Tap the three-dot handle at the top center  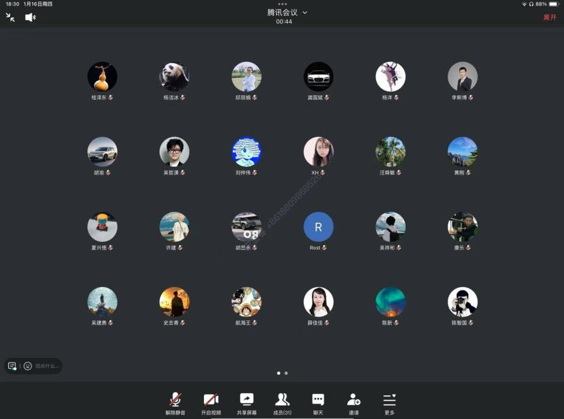pos(282,4)
